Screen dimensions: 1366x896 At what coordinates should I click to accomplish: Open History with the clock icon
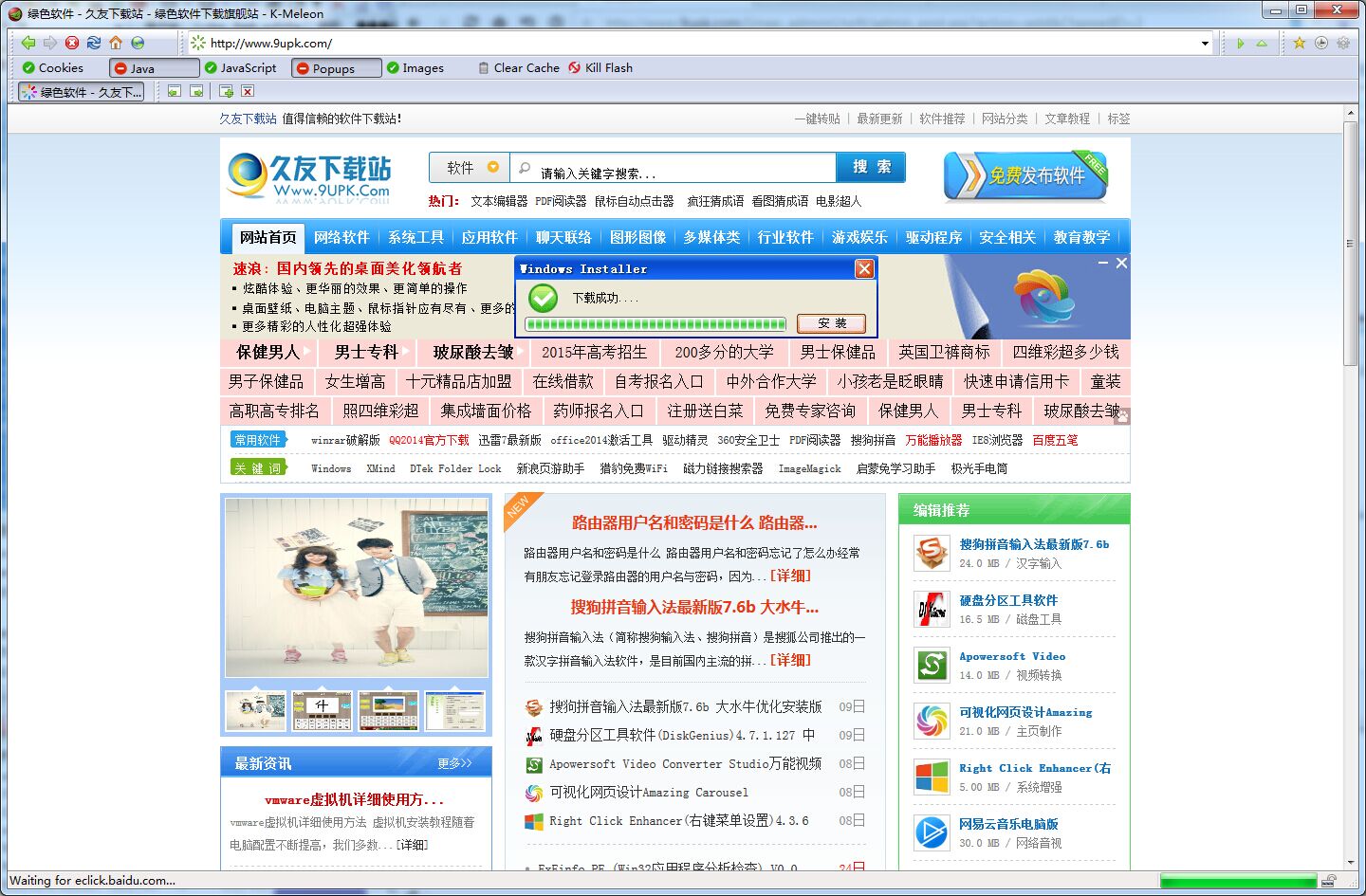(1321, 43)
